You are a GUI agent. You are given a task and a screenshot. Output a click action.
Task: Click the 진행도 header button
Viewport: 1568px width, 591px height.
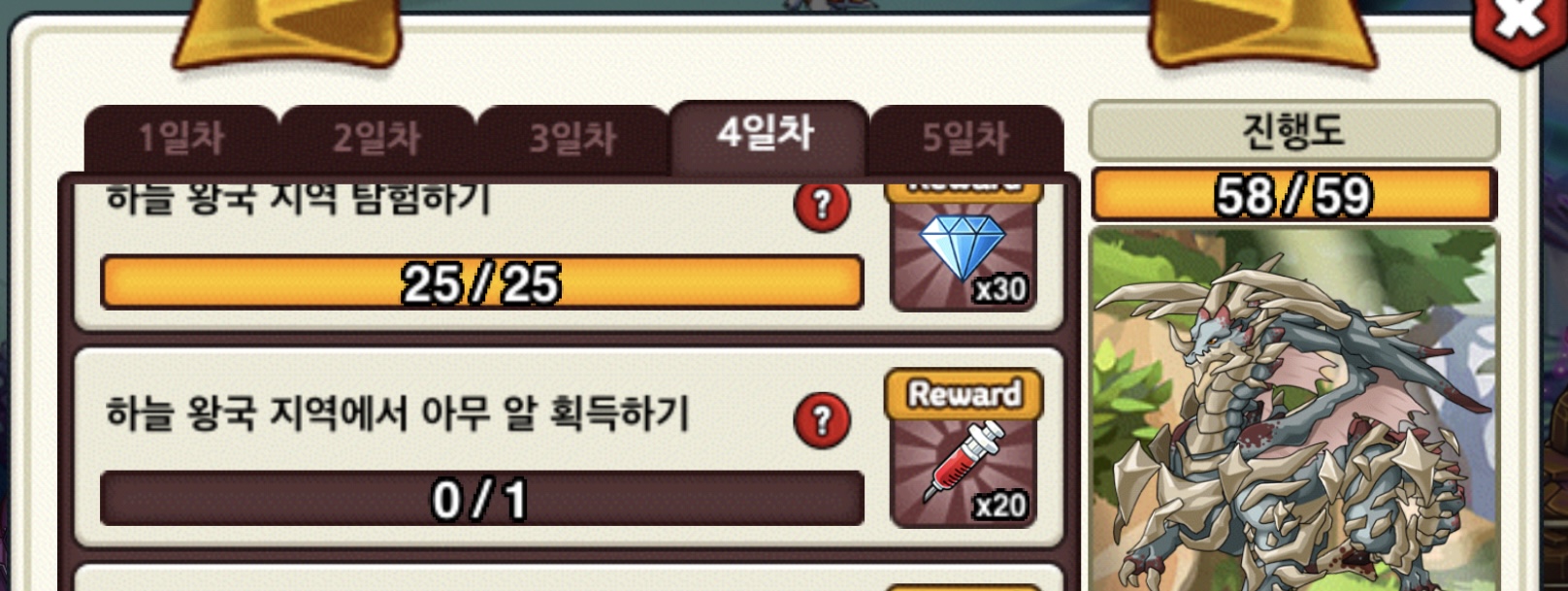pos(1294,130)
